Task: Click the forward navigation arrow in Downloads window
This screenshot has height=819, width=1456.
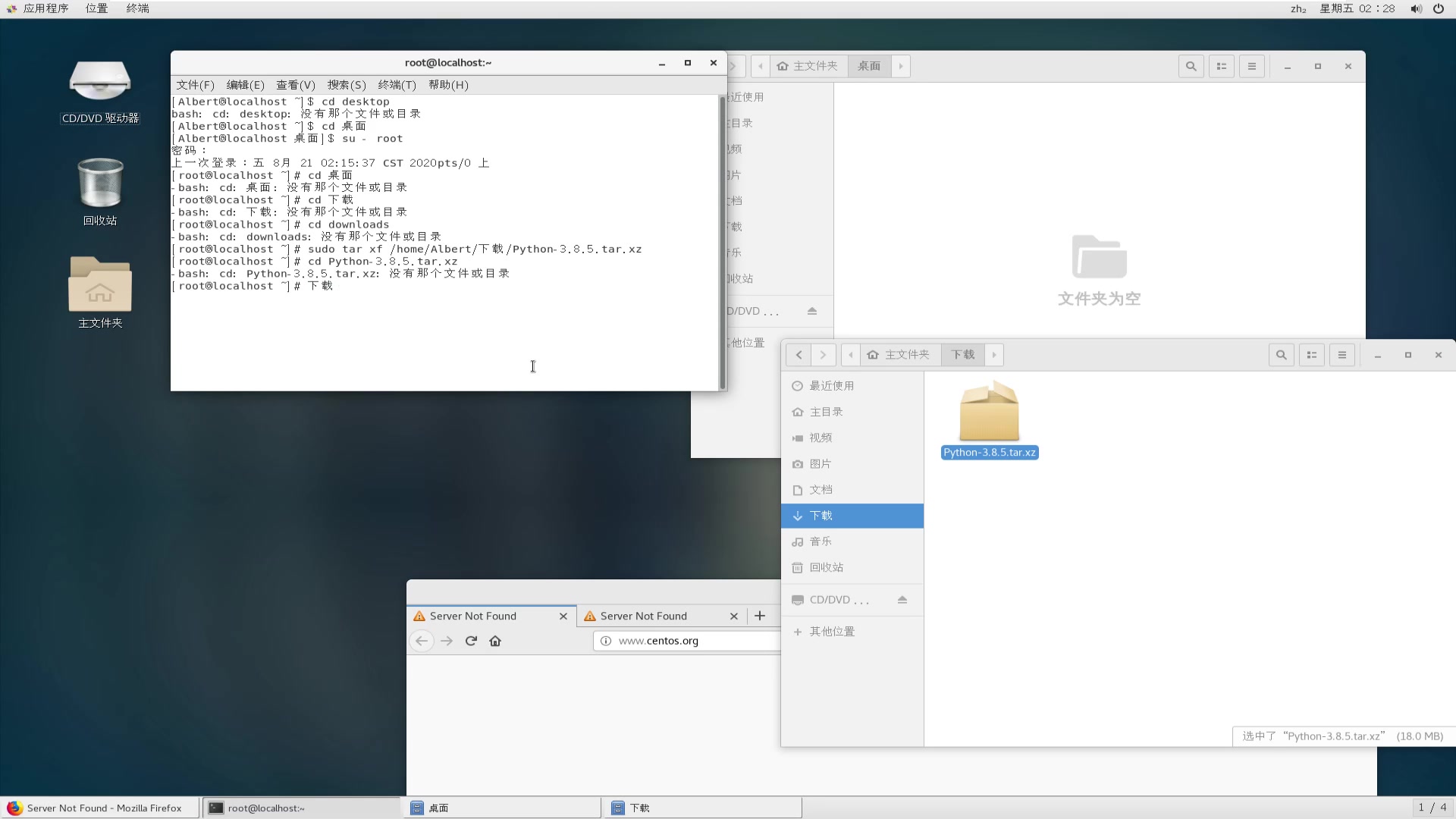Action: pos(824,354)
